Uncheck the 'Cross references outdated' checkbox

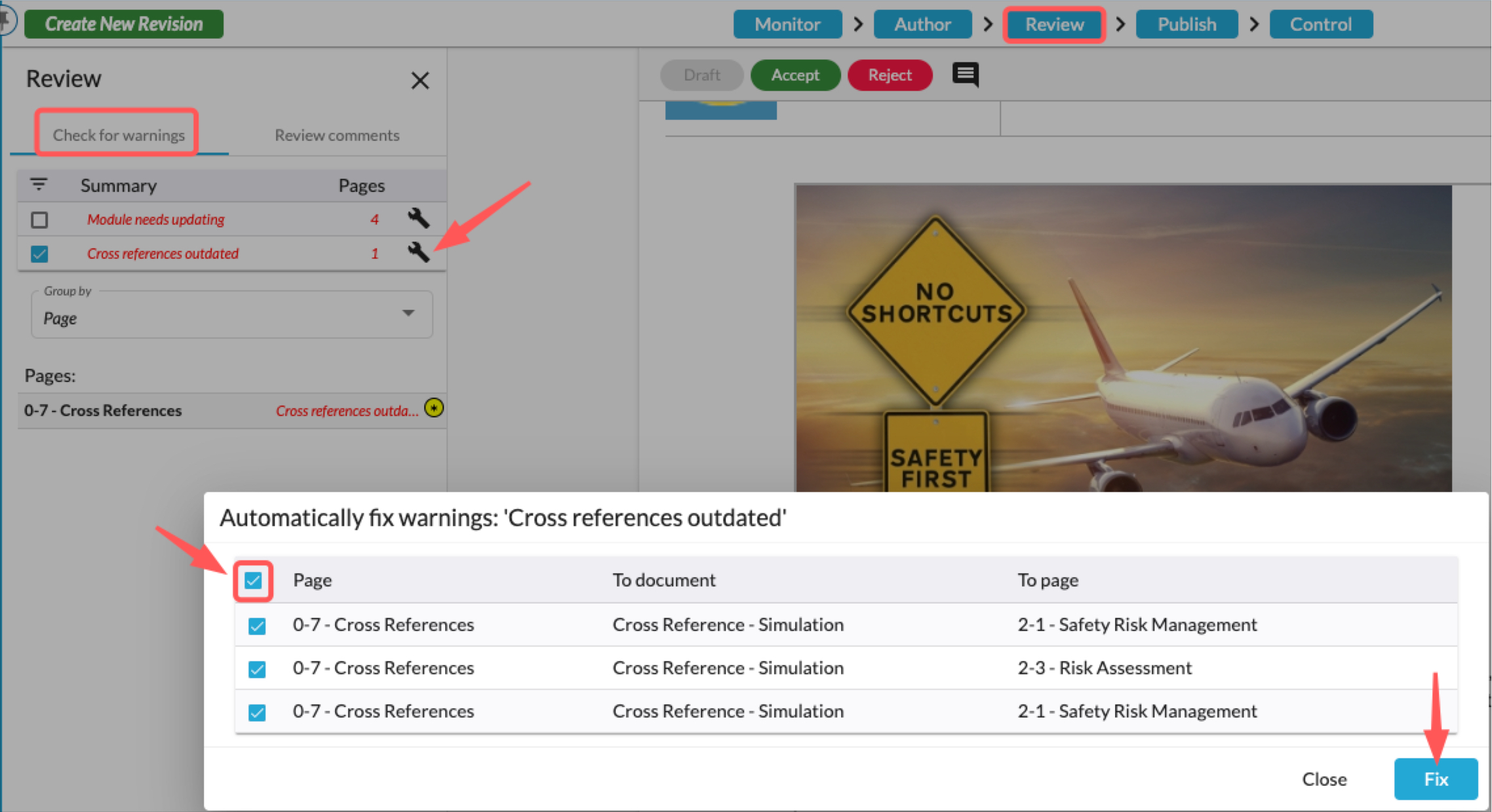(39, 254)
